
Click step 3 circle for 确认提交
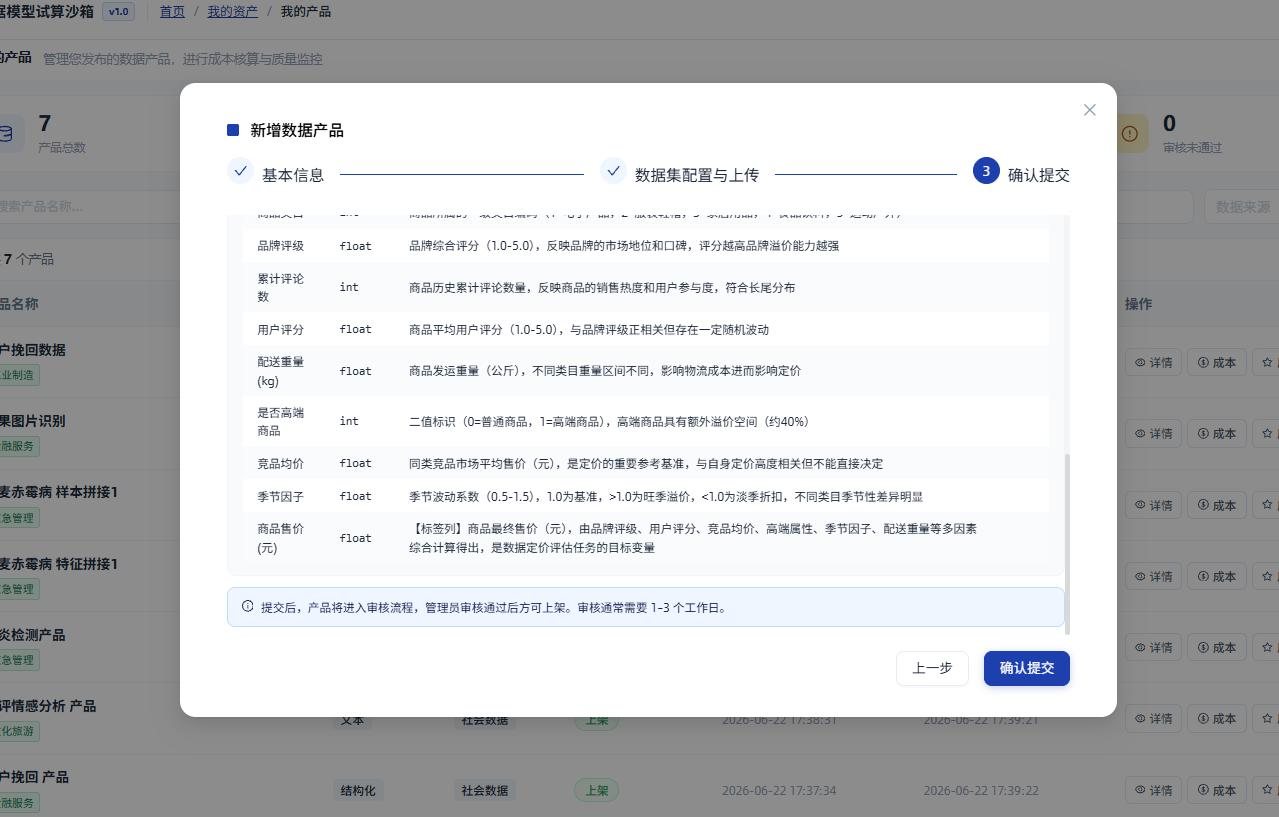(986, 171)
